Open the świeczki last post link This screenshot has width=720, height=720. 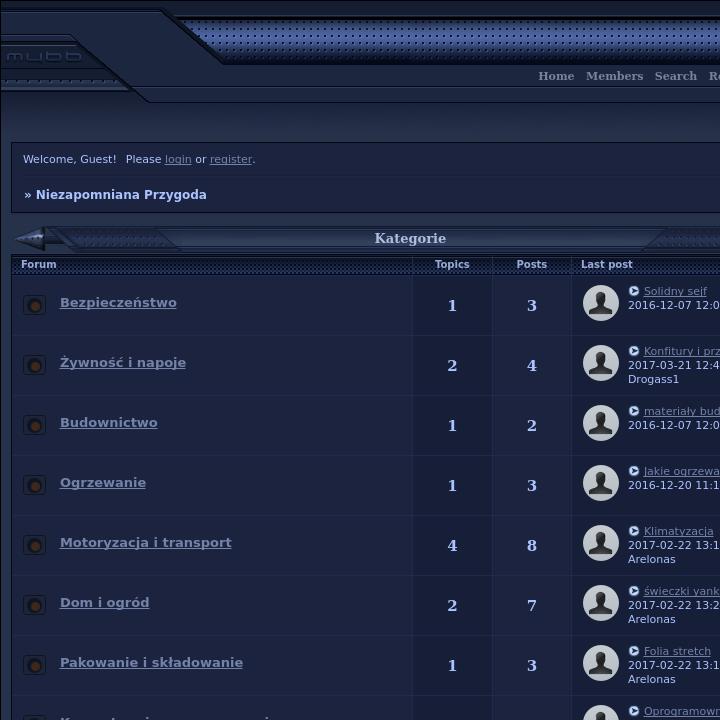click(x=681, y=591)
